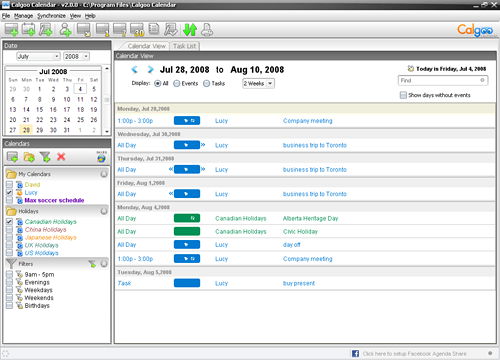Open the File menu
The height and width of the screenshot is (360, 500).
(6, 16)
